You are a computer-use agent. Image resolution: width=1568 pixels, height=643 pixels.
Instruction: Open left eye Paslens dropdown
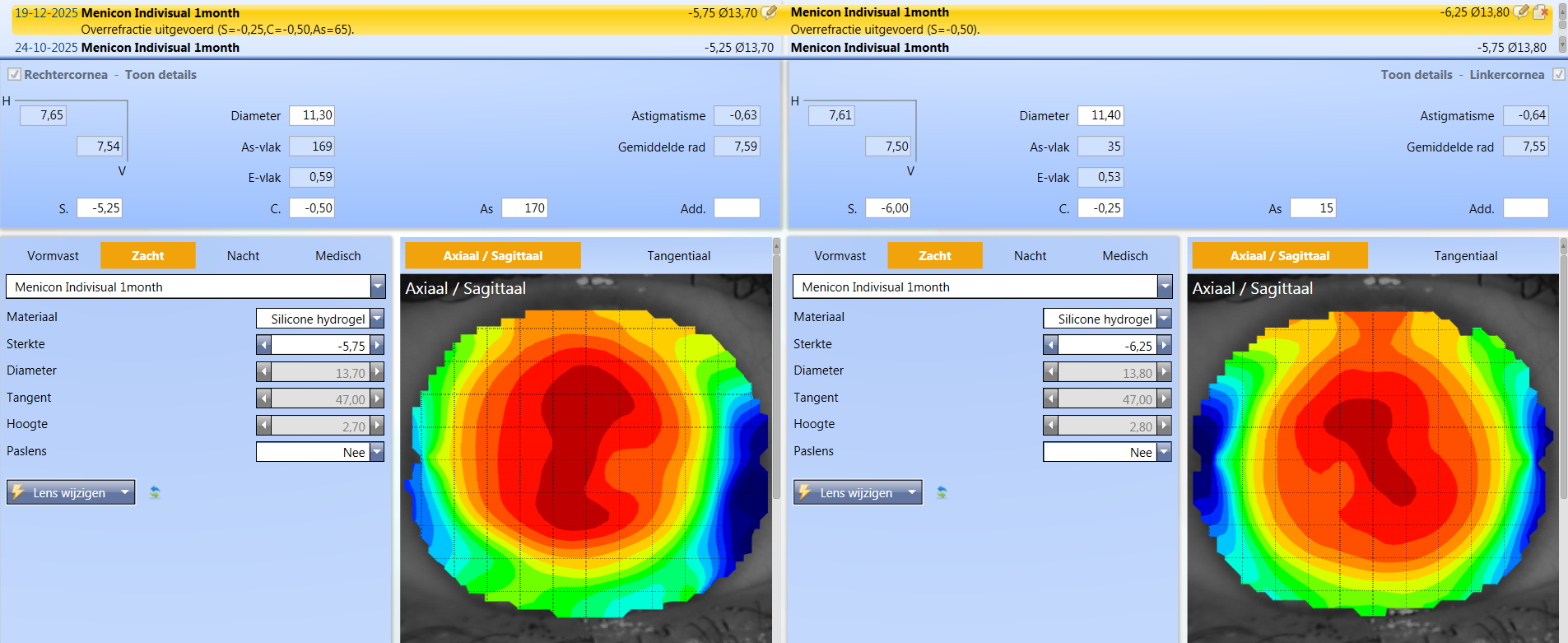click(1164, 452)
